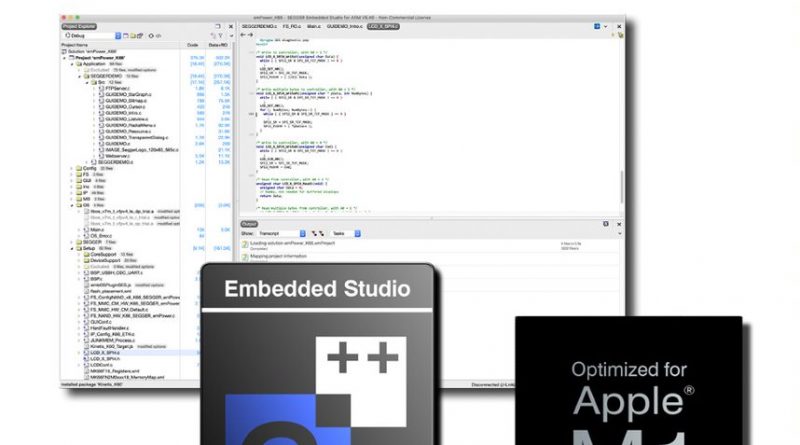Click the first arrow icon after Transcript dropdown

click(x=314, y=234)
